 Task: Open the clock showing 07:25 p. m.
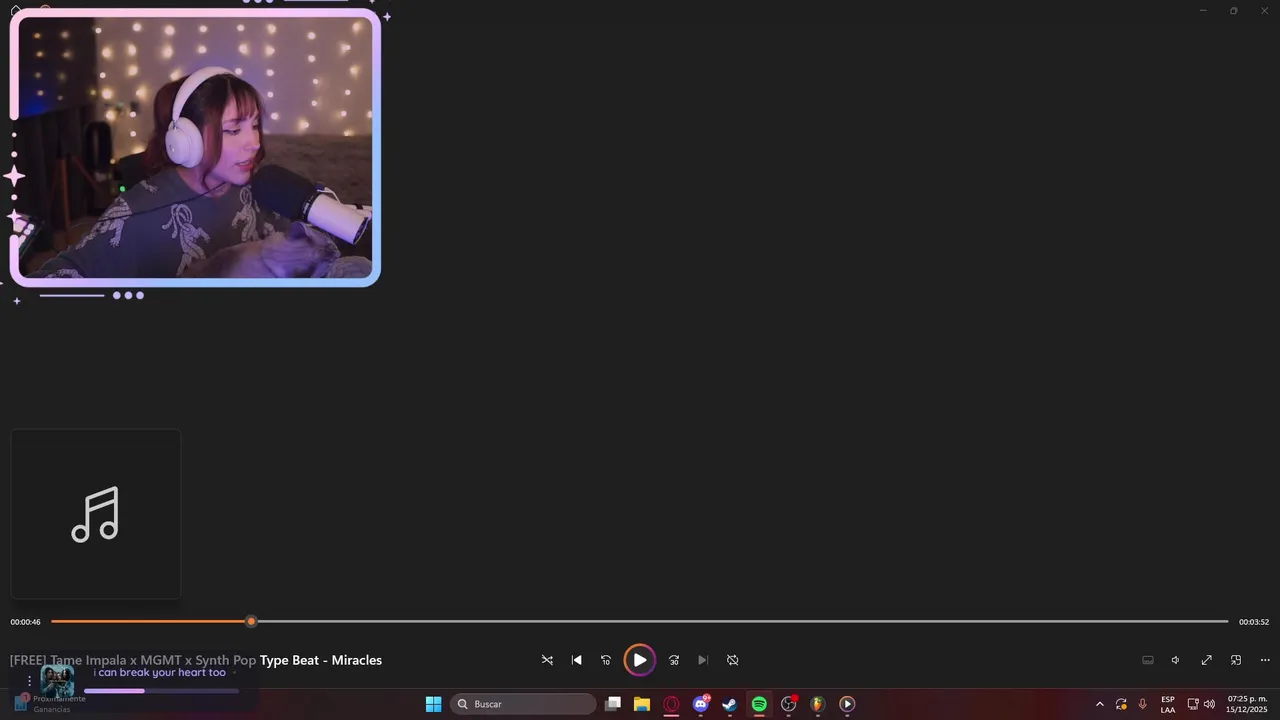1247,704
